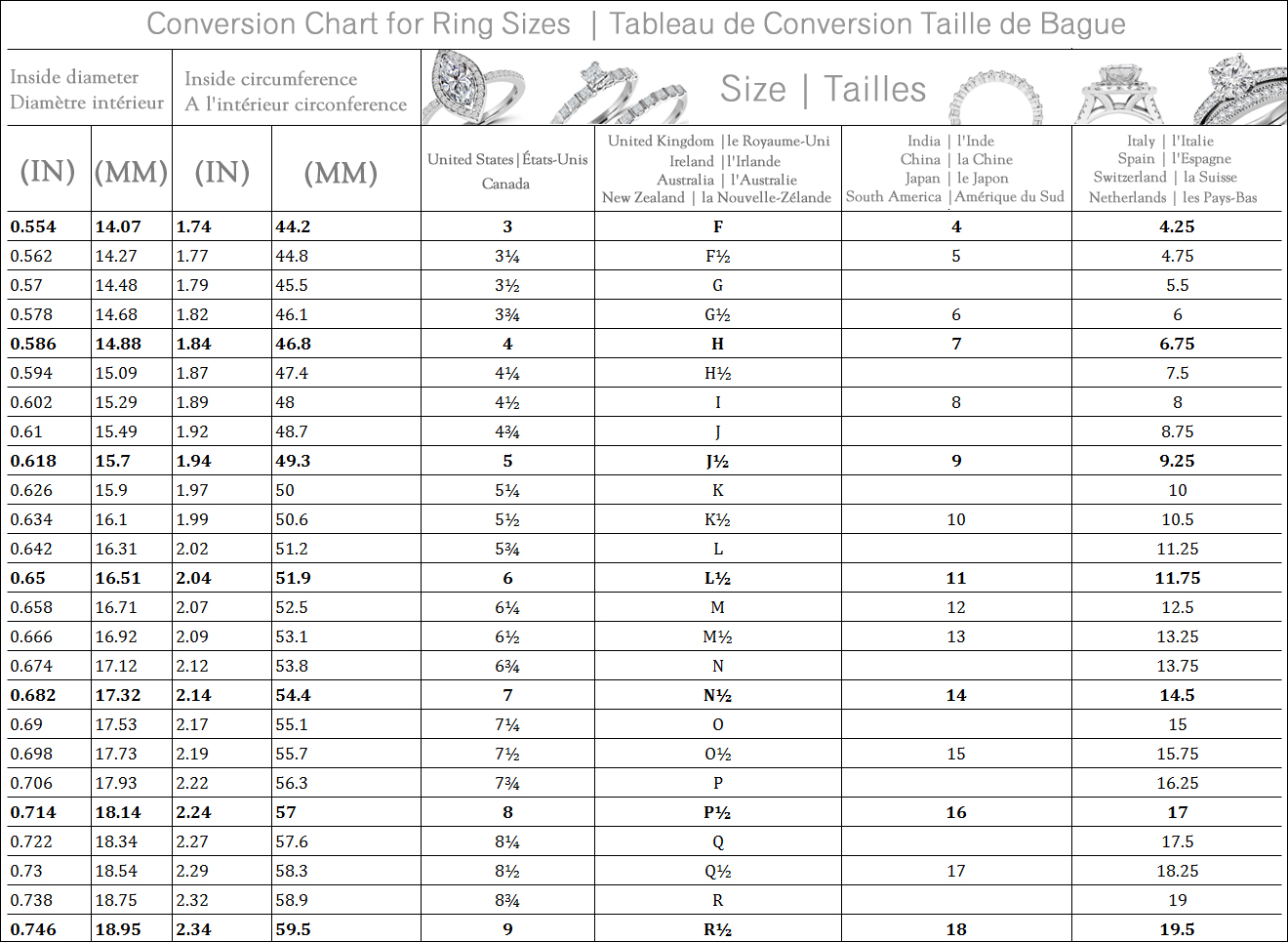The width and height of the screenshot is (1288, 942).
Task: Select the India / China / Japan column header
Action: (x=956, y=169)
